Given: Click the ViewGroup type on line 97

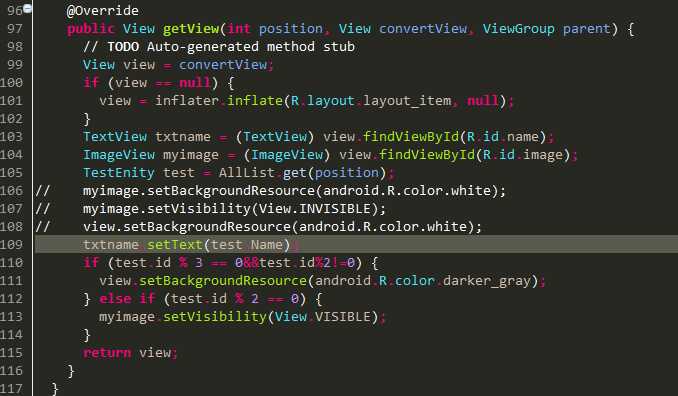Looking at the screenshot, I should pos(518,29).
